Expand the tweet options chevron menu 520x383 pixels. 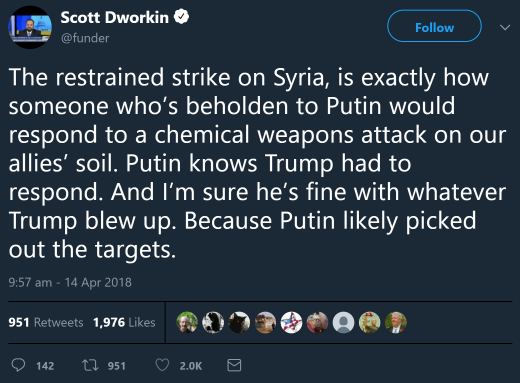click(x=505, y=27)
